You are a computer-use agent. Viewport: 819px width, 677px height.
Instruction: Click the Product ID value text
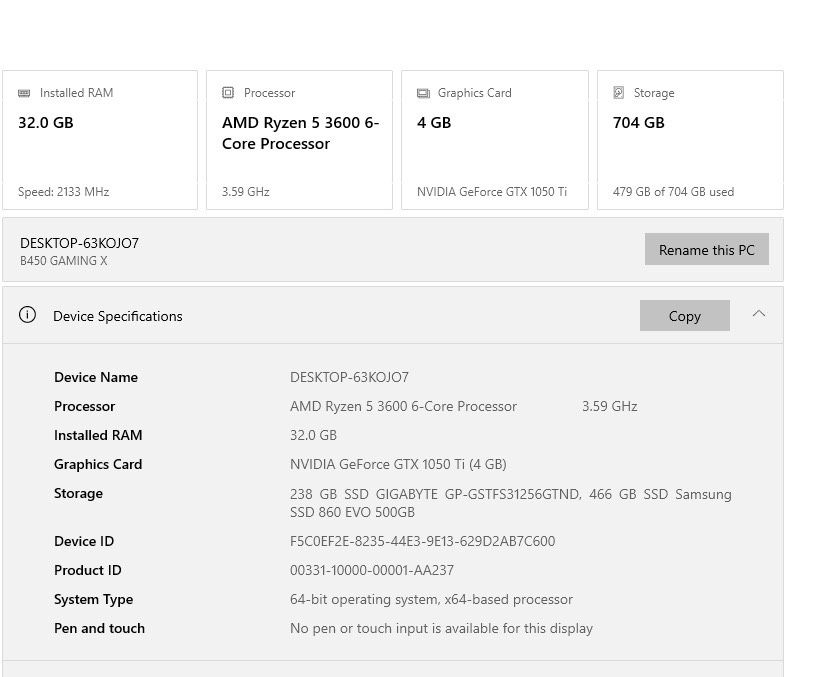(372, 570)
